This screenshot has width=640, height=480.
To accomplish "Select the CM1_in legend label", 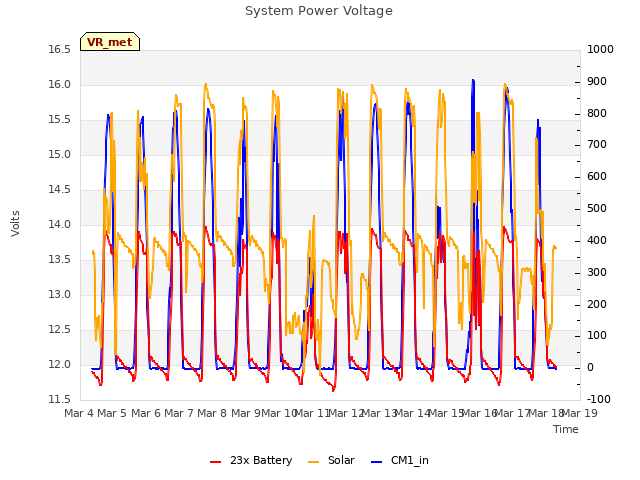I will (410, 460).
